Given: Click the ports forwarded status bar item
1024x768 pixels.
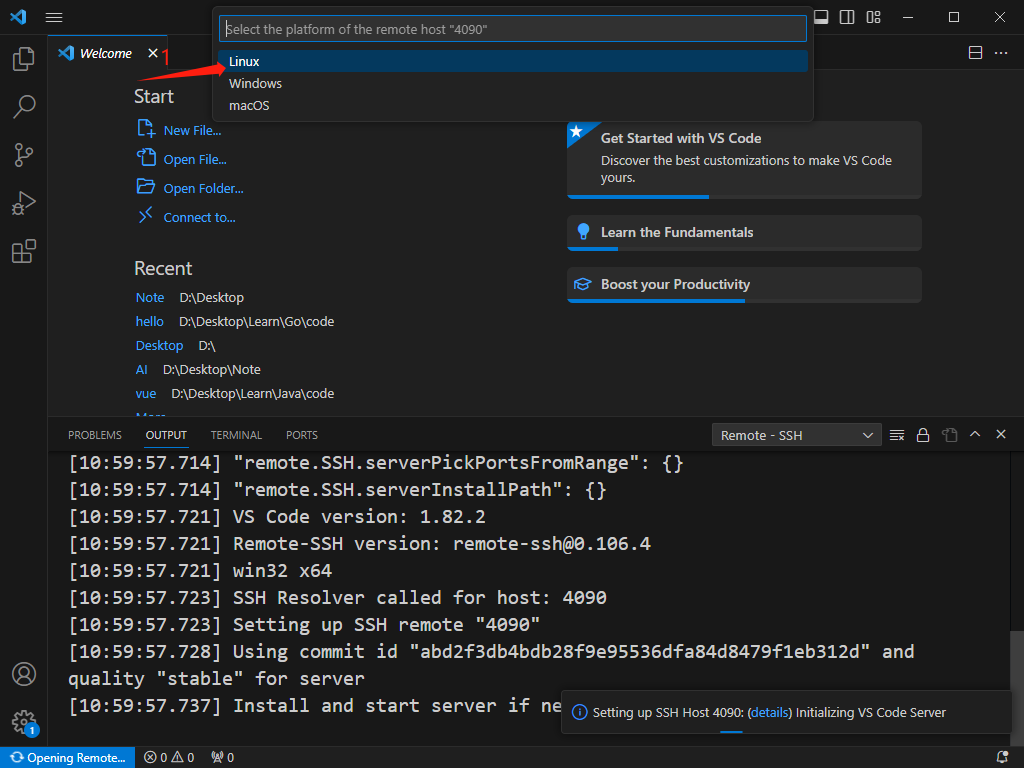Looking at the screenshot, I should pyautogui.click(x=223, y=758).
